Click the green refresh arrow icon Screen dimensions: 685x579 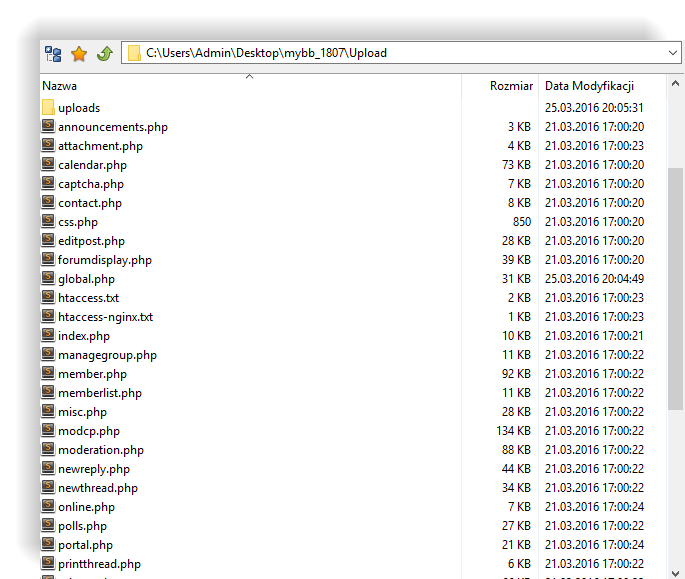click(104, 53)
